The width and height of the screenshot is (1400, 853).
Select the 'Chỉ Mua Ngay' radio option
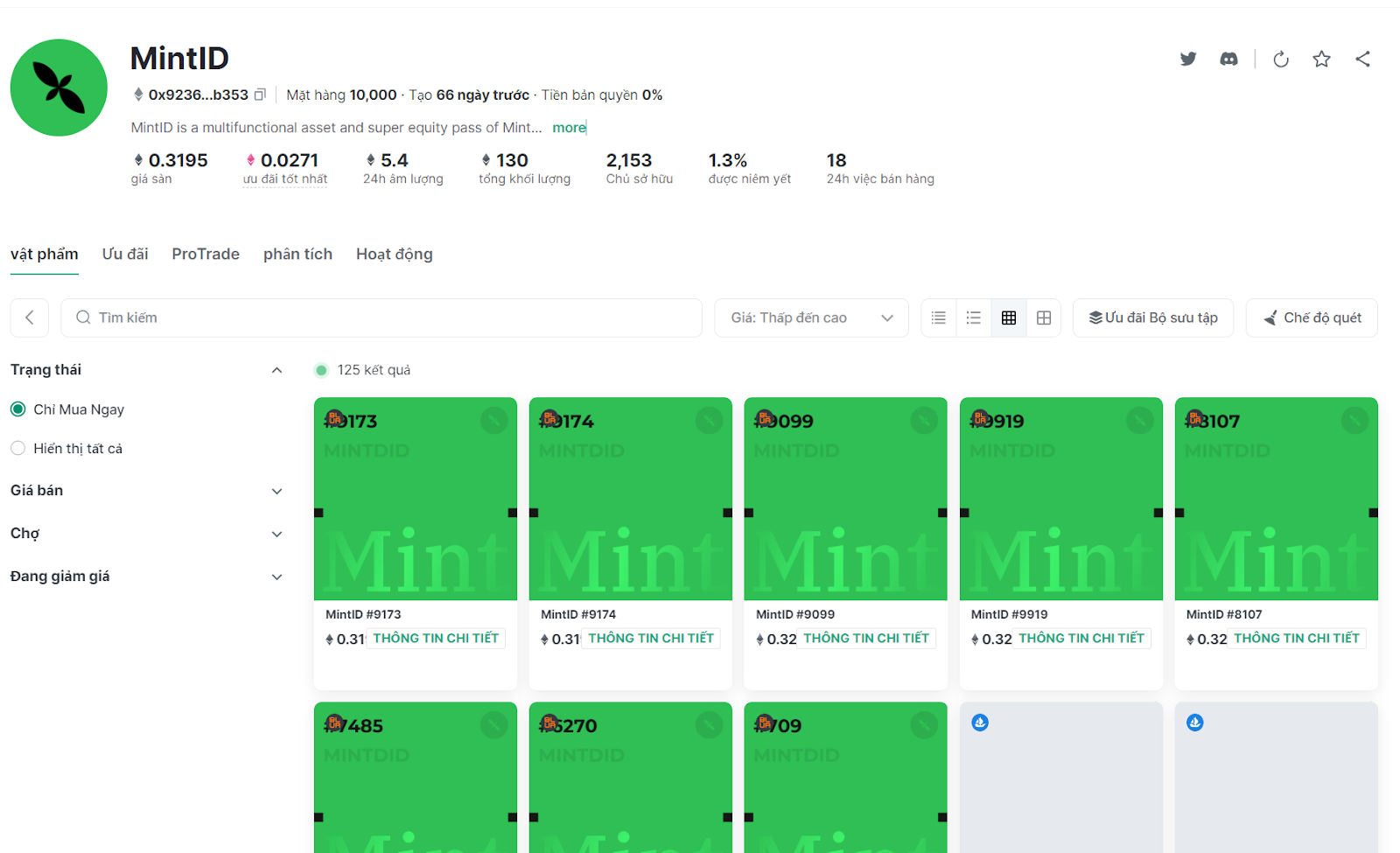pos(17,409)
